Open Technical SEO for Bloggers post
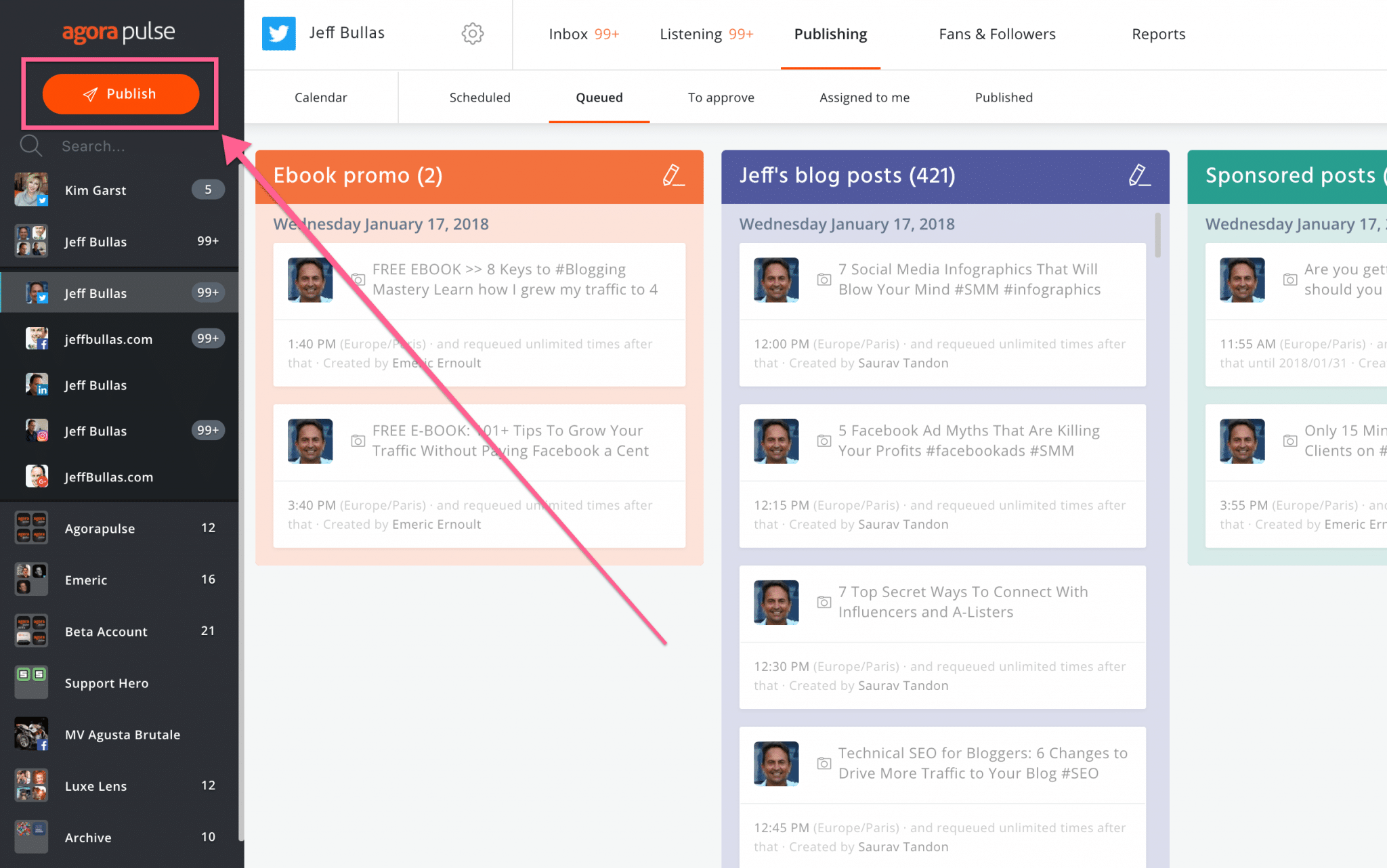Viewport: 1387px width, 868px height. point(943,798)
